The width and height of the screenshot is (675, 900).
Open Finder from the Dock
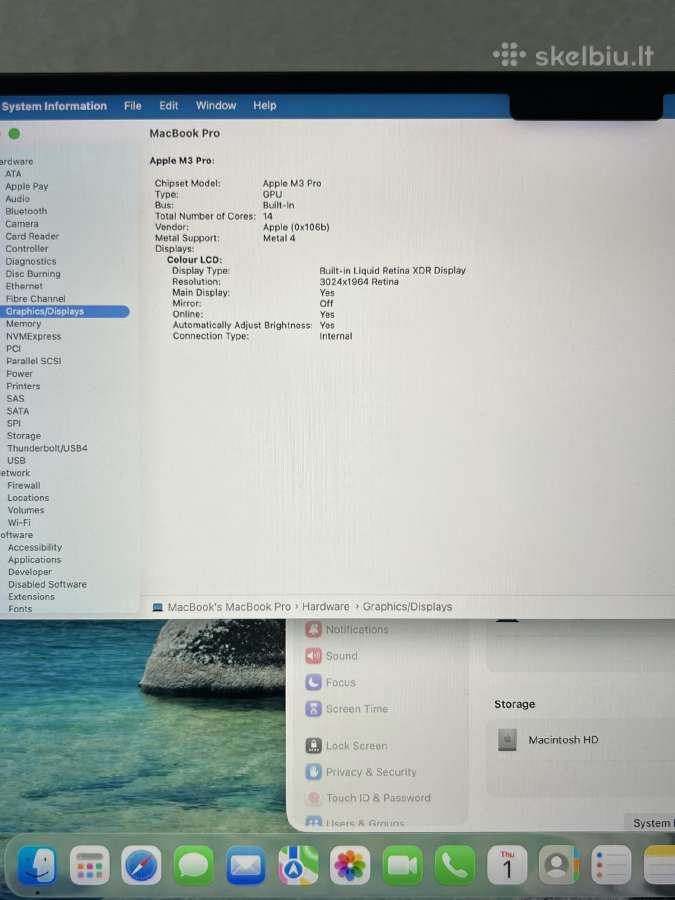point(37,865)
